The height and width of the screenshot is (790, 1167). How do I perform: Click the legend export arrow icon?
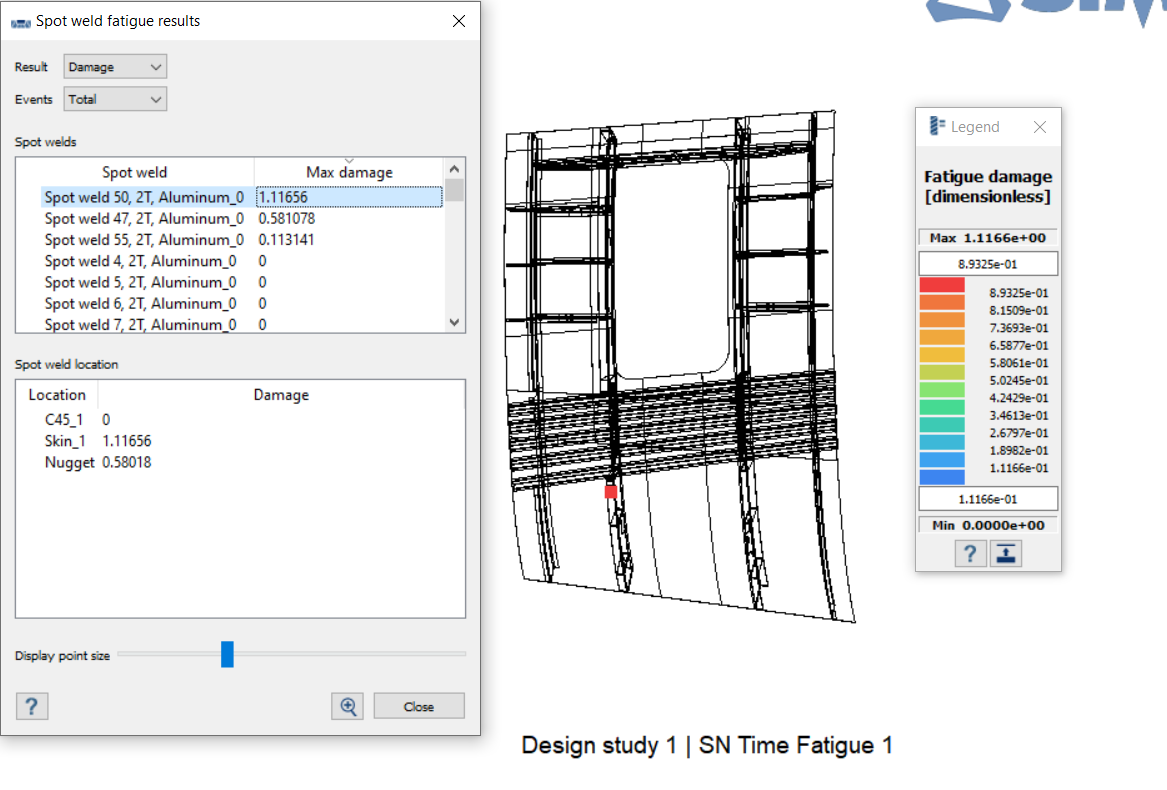click(1006, 553)
